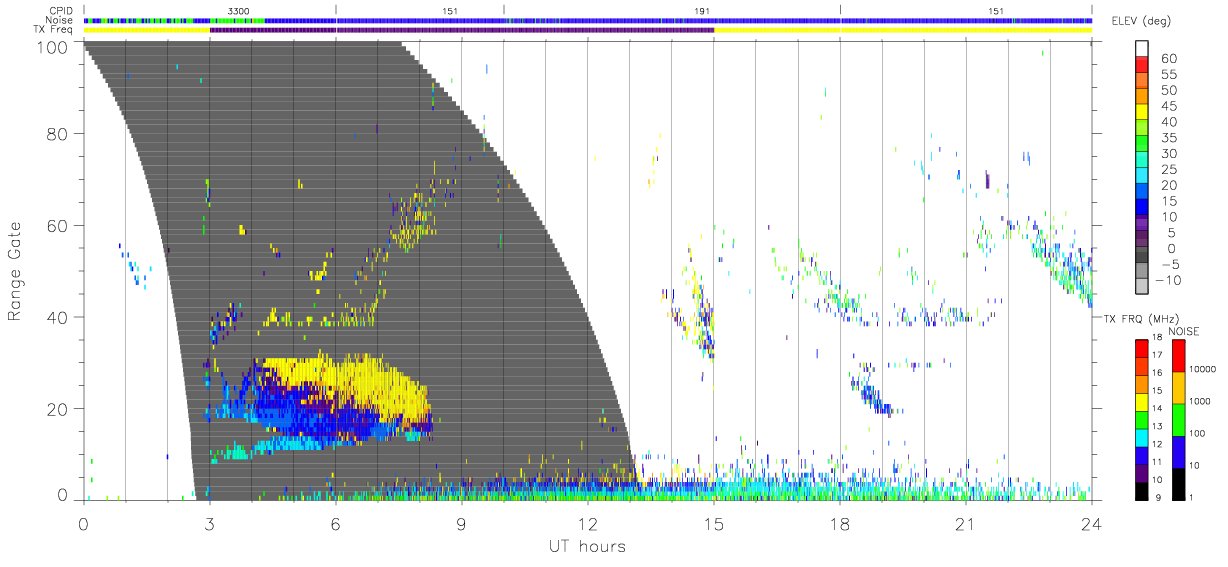Click the CPID value '3300'

click(x=239, y=10)
